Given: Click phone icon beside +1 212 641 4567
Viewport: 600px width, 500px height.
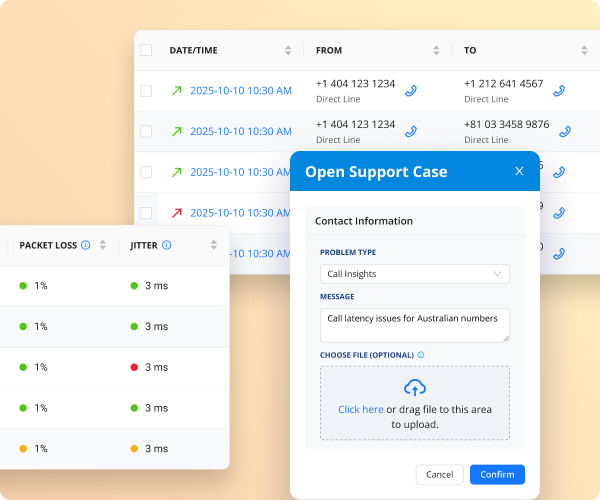Looking at the screenshot, I should click(x=559, y=91).
